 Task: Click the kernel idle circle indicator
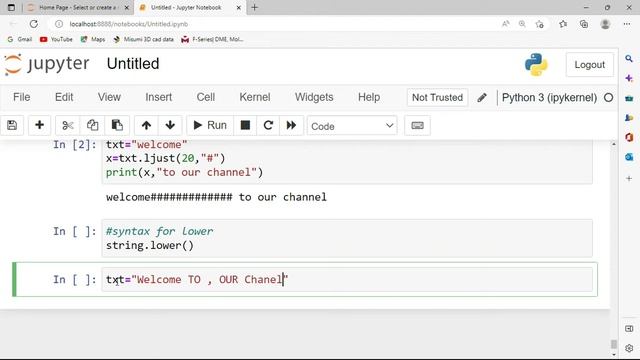coord(608,98)
